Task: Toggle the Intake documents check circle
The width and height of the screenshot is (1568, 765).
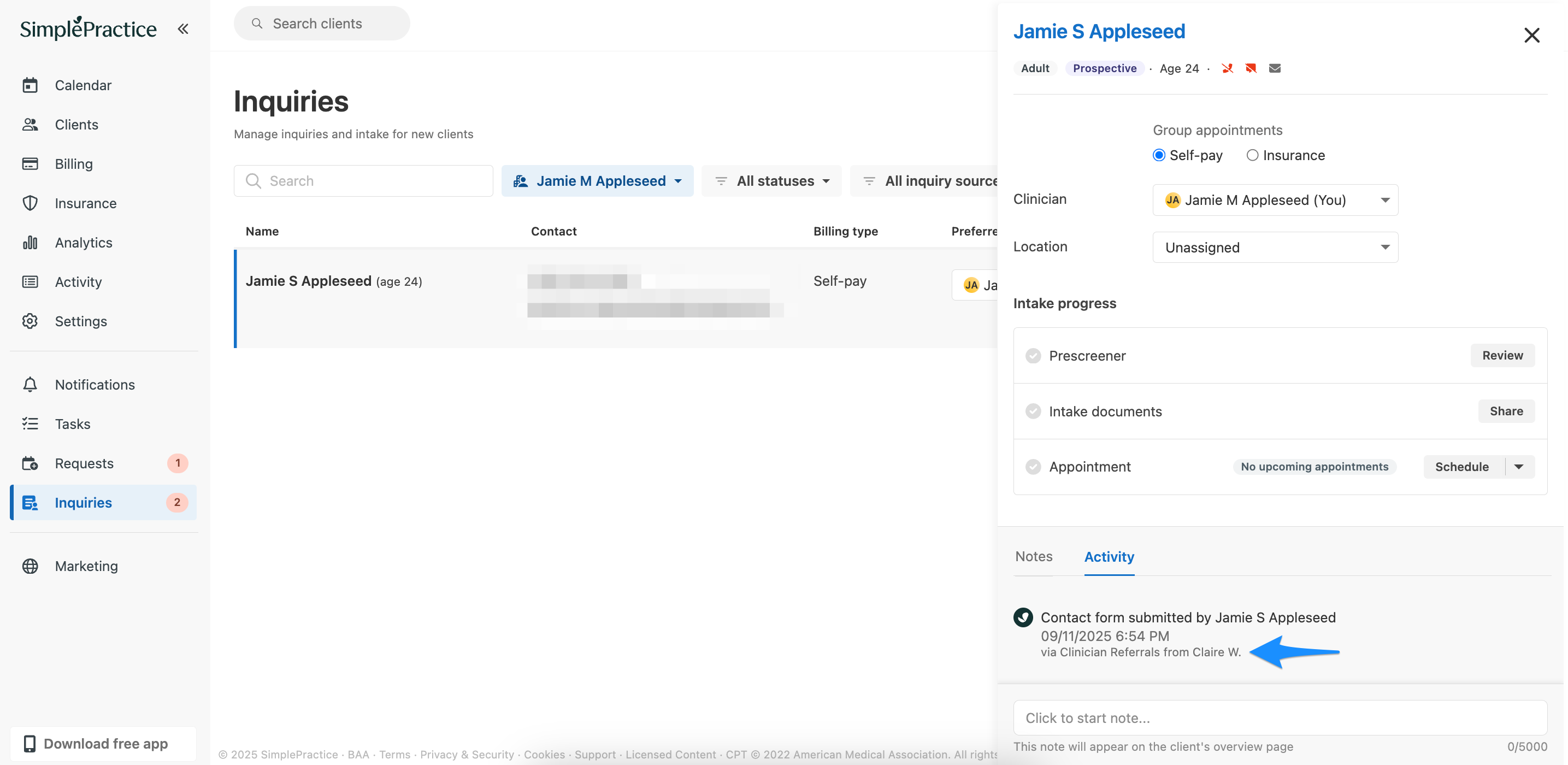Action: [x=1033, y=411]
